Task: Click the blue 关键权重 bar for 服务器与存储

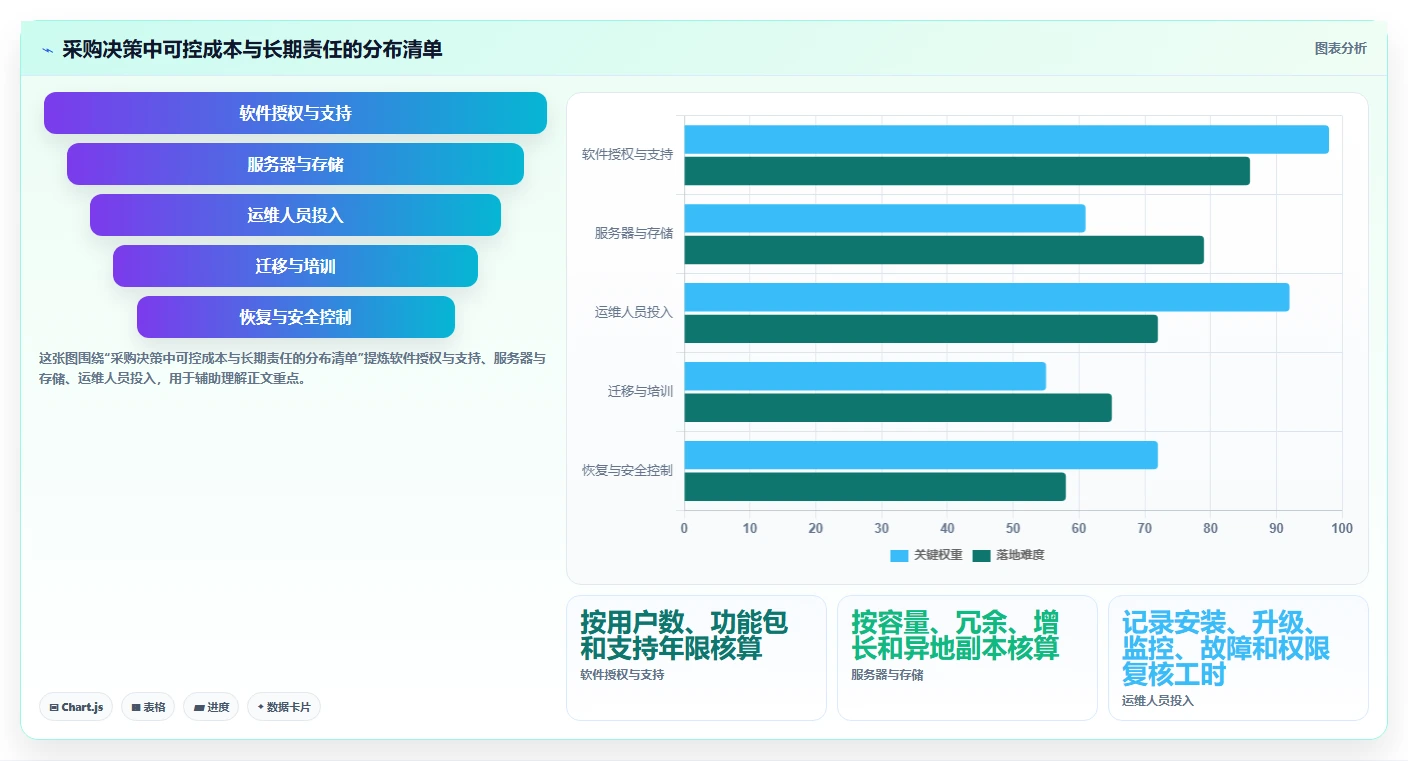Action: [x=885, y=218]
